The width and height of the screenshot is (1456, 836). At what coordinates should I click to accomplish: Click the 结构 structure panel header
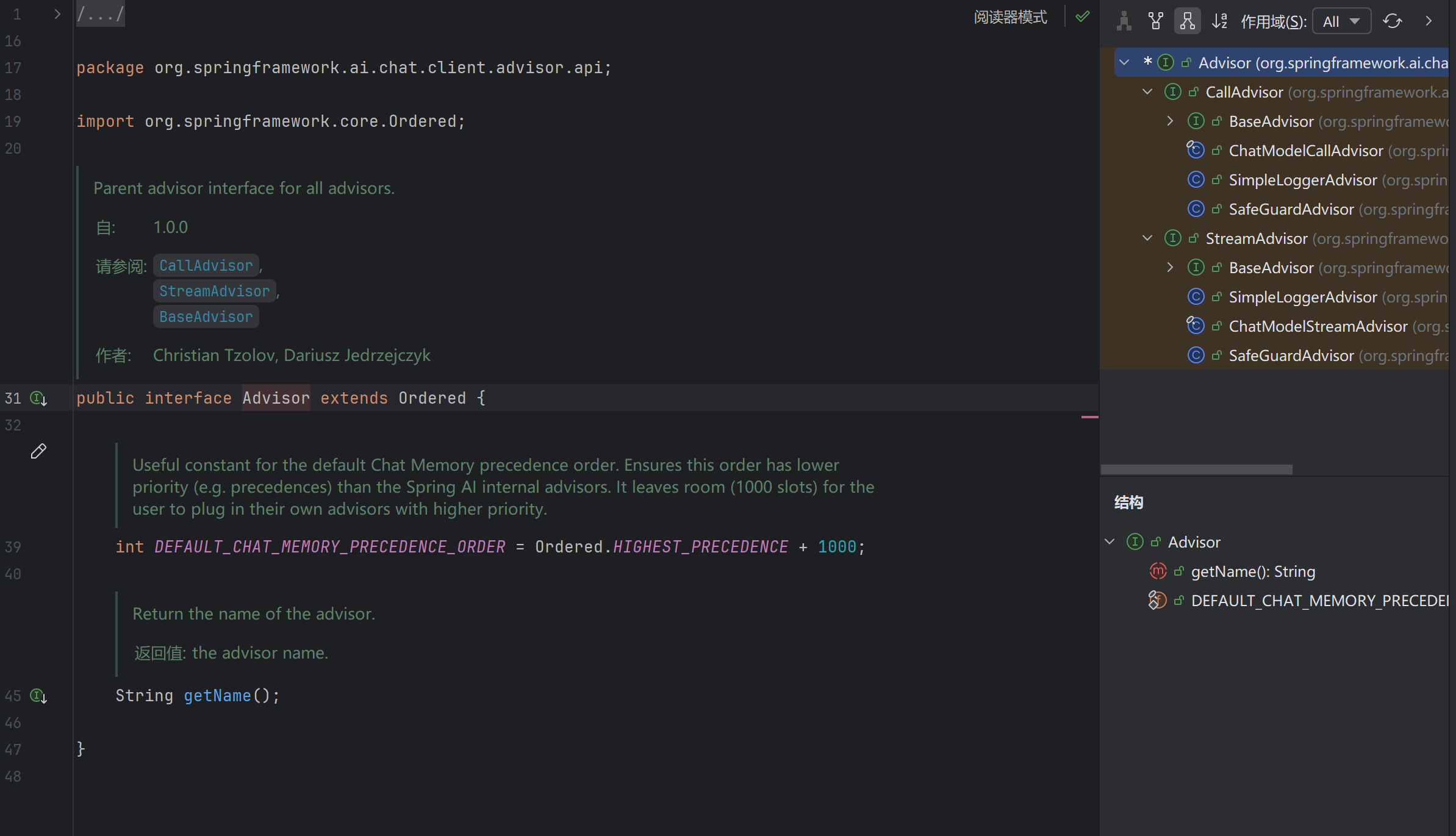(1128, 502)
